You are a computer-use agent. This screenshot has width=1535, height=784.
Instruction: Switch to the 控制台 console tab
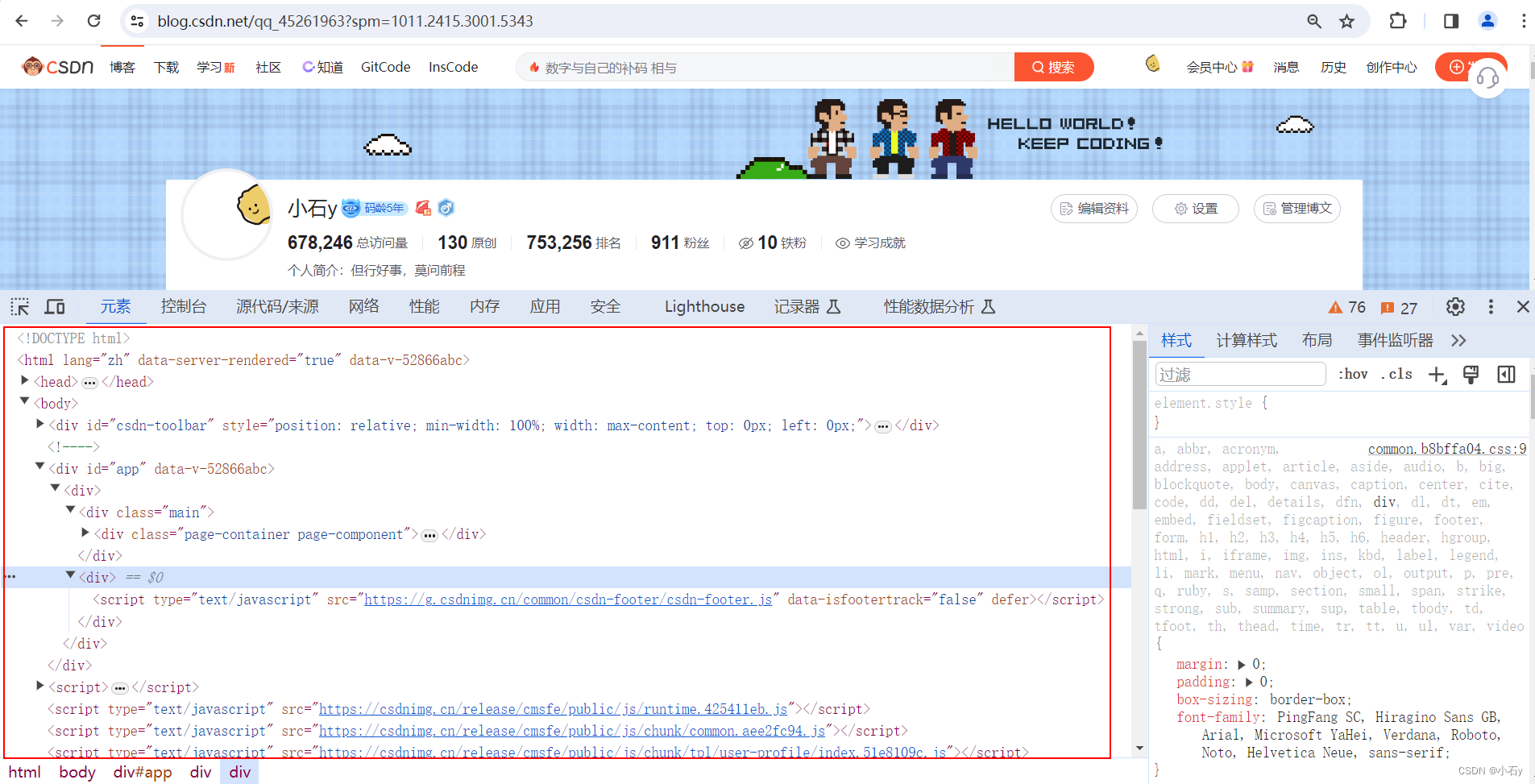coord(183,307)
